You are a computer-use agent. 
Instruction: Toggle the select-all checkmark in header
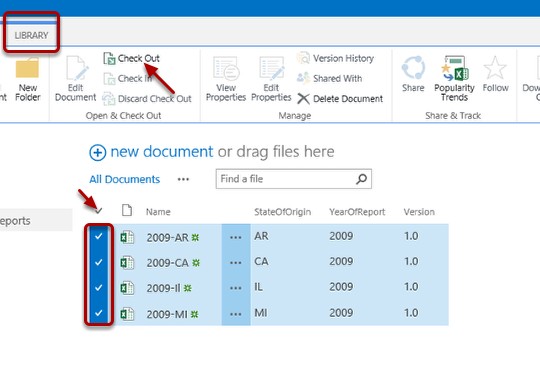[x=98, y=211]
